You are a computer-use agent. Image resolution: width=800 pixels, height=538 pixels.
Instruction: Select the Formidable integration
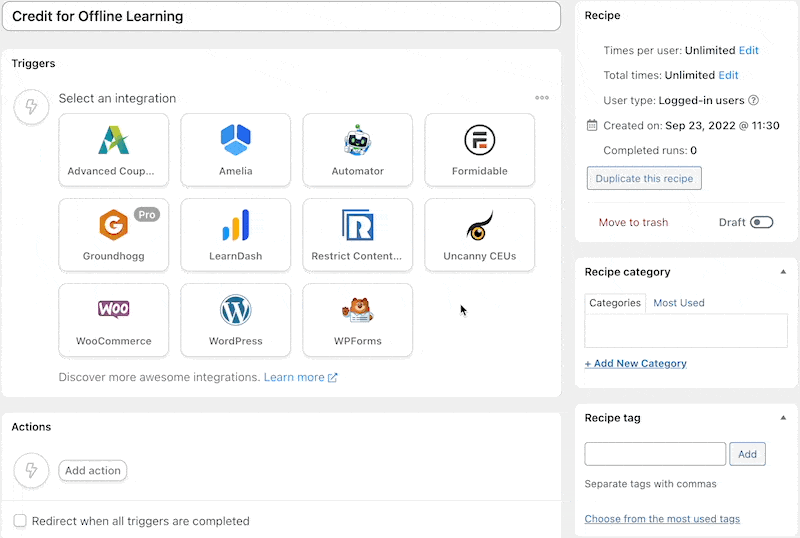point(479,150)
